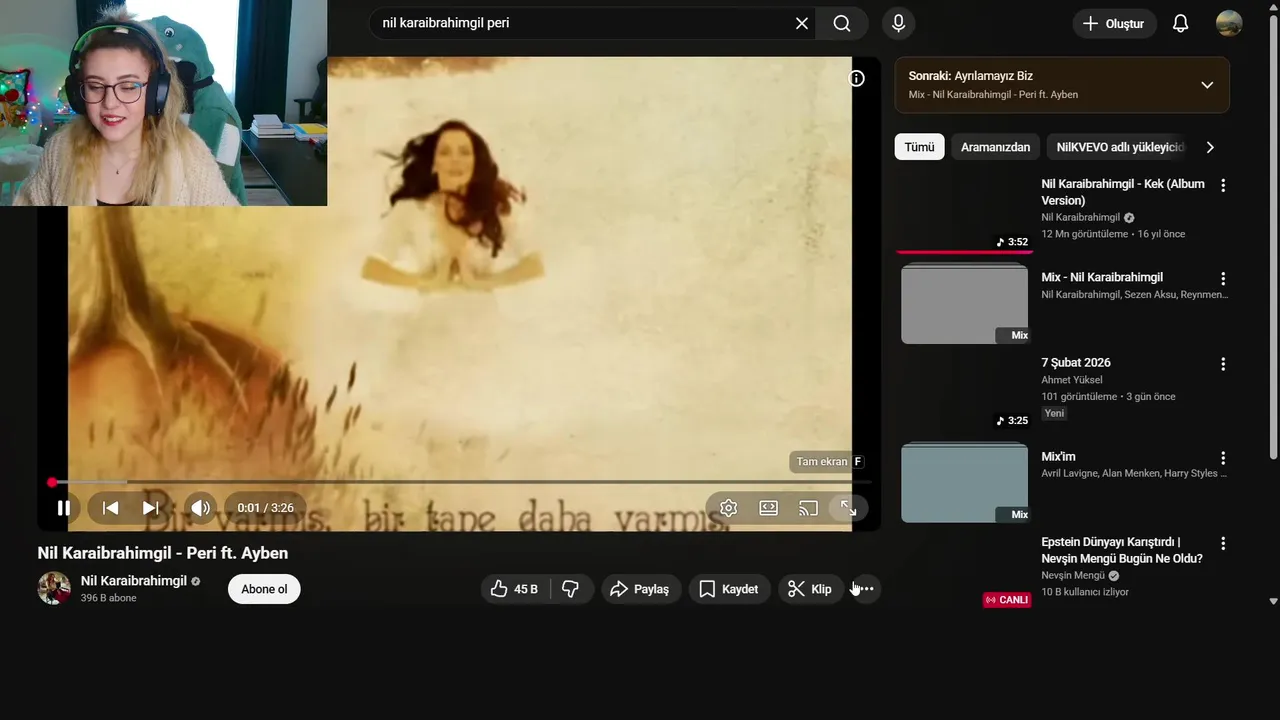Save video using Kaydet

(730, 589)
